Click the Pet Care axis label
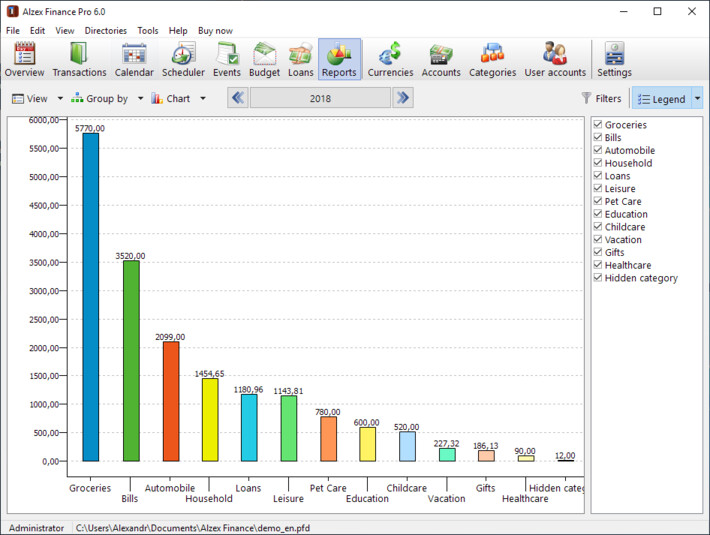Screen dimensions: 710x535 (328, 488)
